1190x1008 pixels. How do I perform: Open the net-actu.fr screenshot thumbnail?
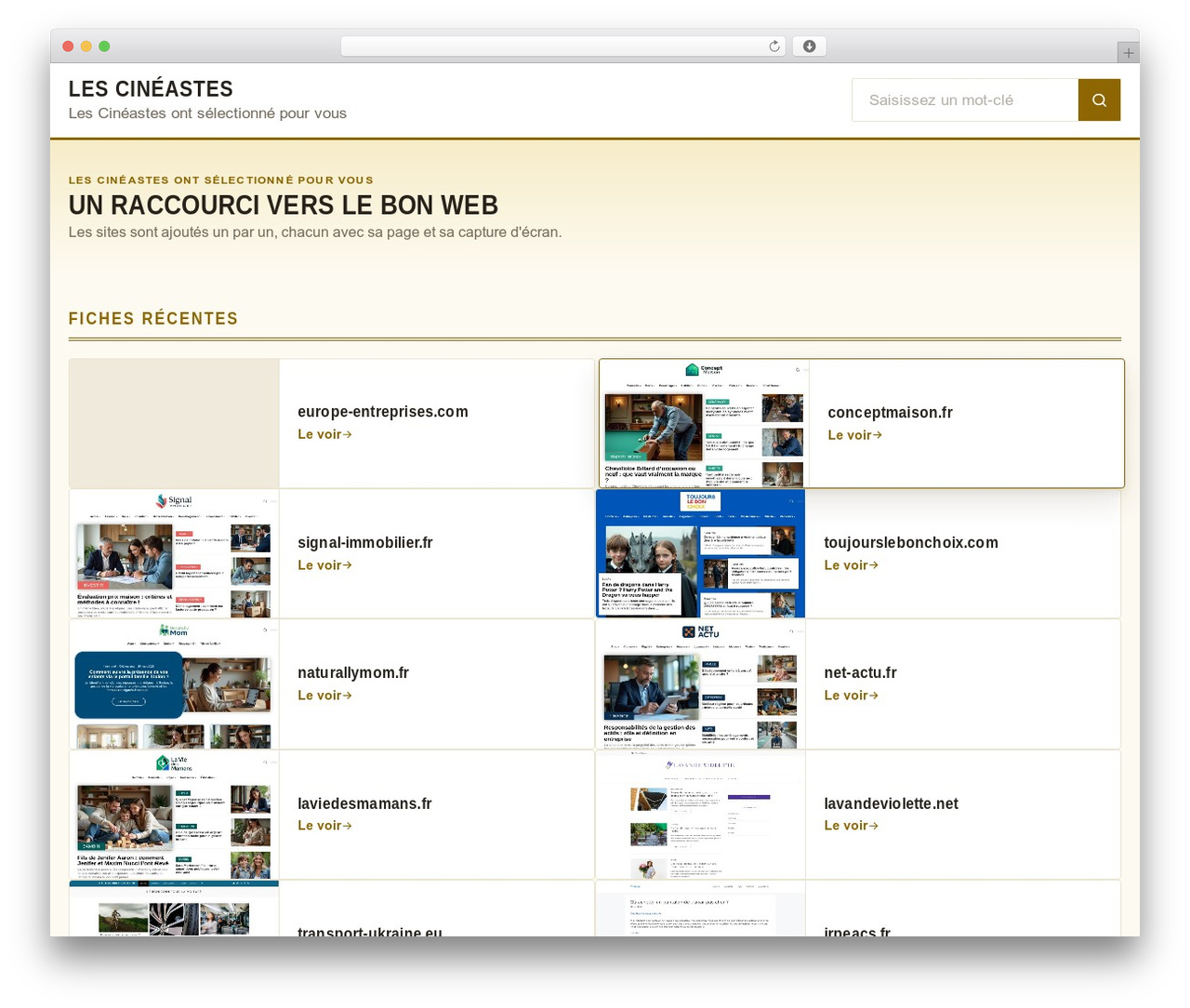[700, 684]
